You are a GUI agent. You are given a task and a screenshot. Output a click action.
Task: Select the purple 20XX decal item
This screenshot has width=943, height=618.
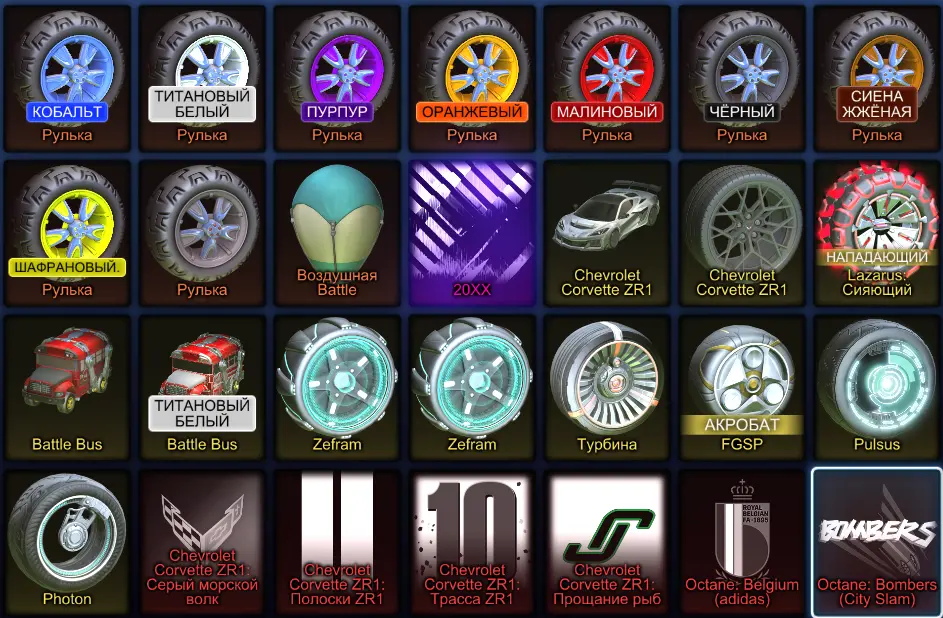coord(472,233)
